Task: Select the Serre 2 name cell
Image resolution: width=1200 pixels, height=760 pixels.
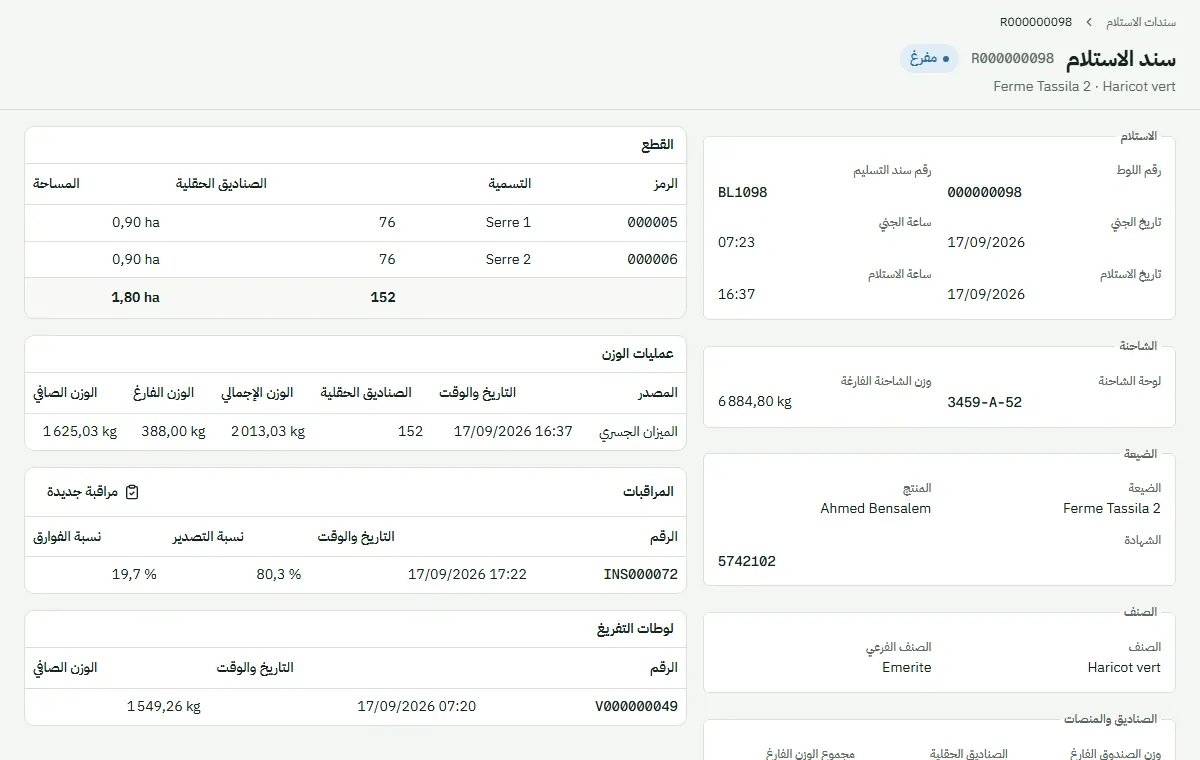Action: [508, 259]
